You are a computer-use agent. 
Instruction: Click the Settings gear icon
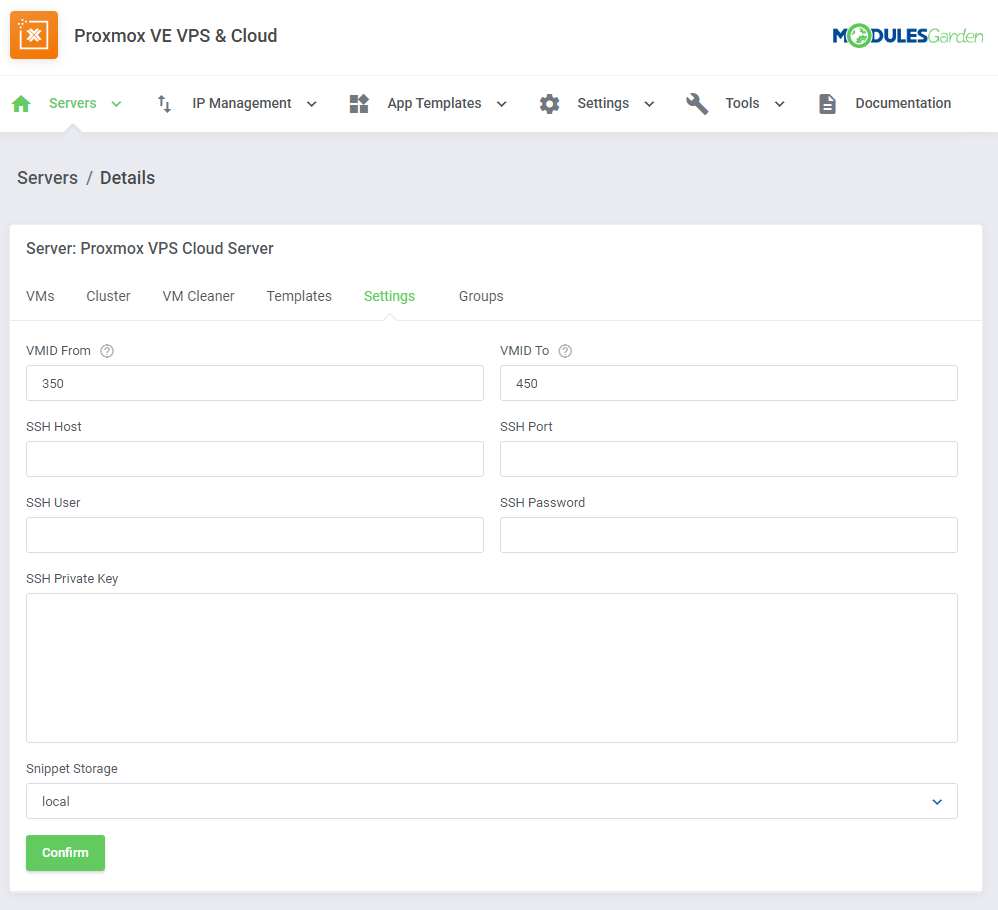549,104
